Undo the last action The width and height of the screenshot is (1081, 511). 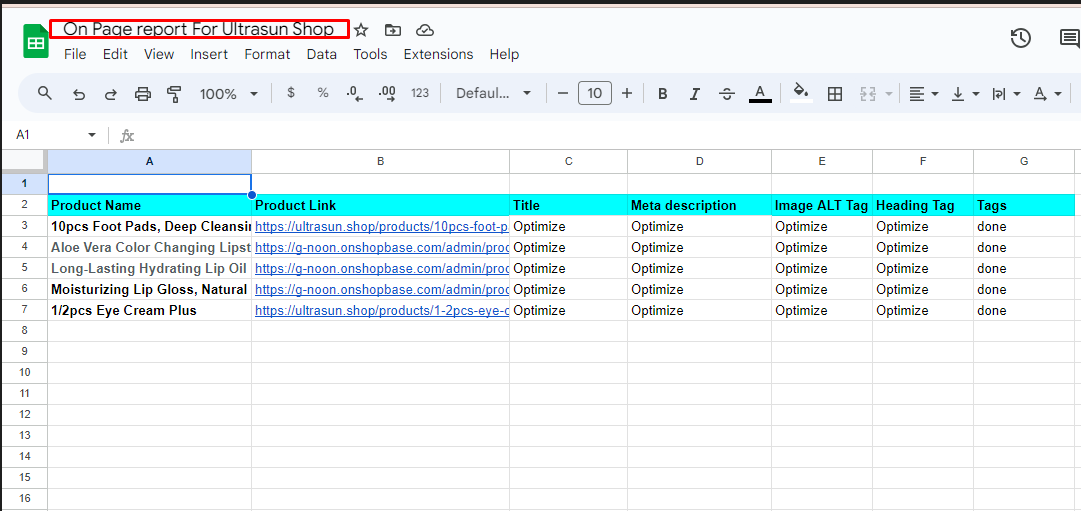(x=79, y=94)
